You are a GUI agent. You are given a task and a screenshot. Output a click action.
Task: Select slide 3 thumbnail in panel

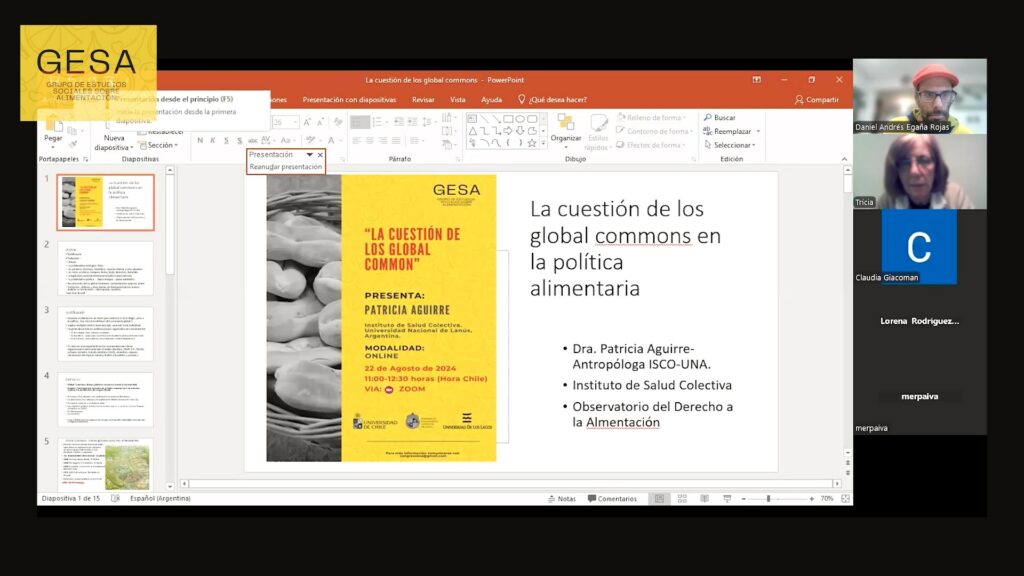pos(105,333)
